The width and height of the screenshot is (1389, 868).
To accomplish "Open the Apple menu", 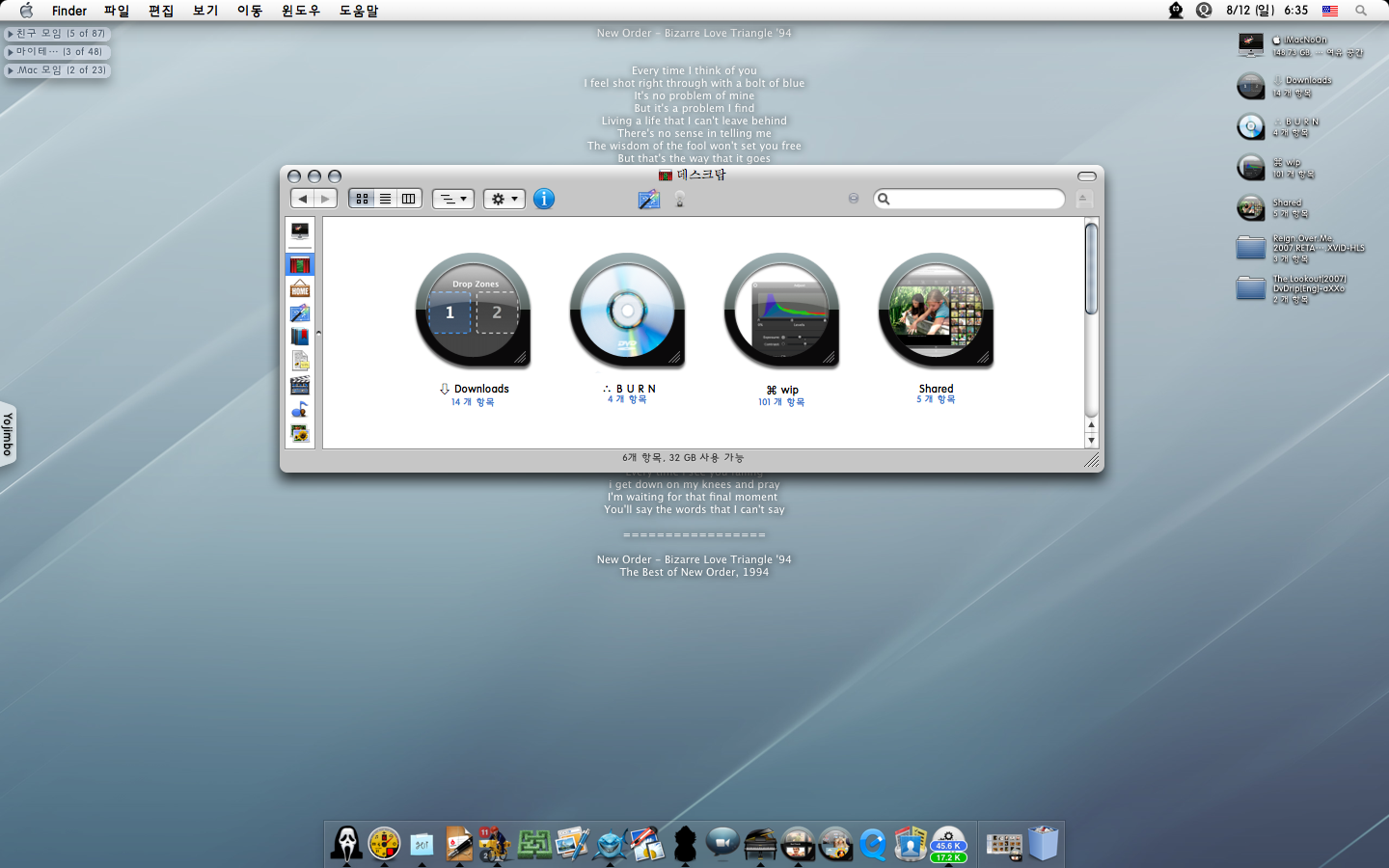I will (x=26, y=11).
